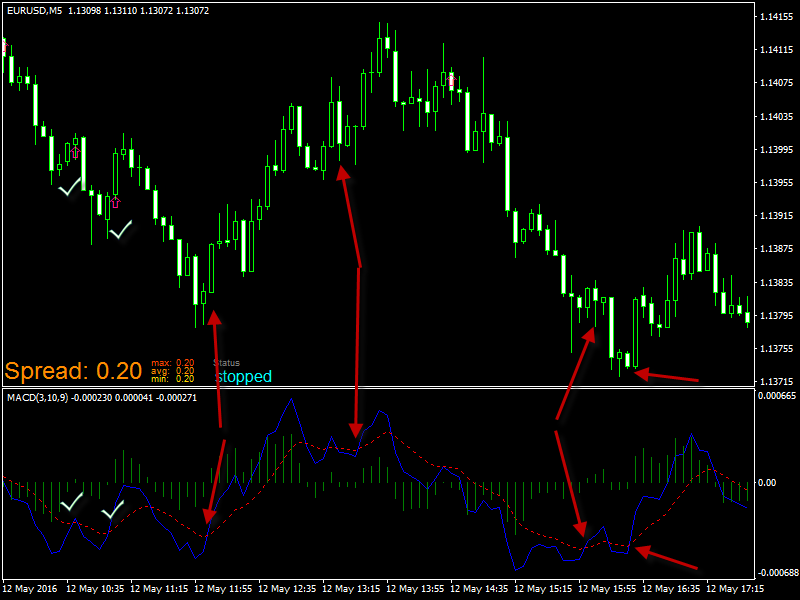Viewport: 800px width, 600px height.
Task: Click the 12 May 12:35 time label
Action: (x=287, y=589)
